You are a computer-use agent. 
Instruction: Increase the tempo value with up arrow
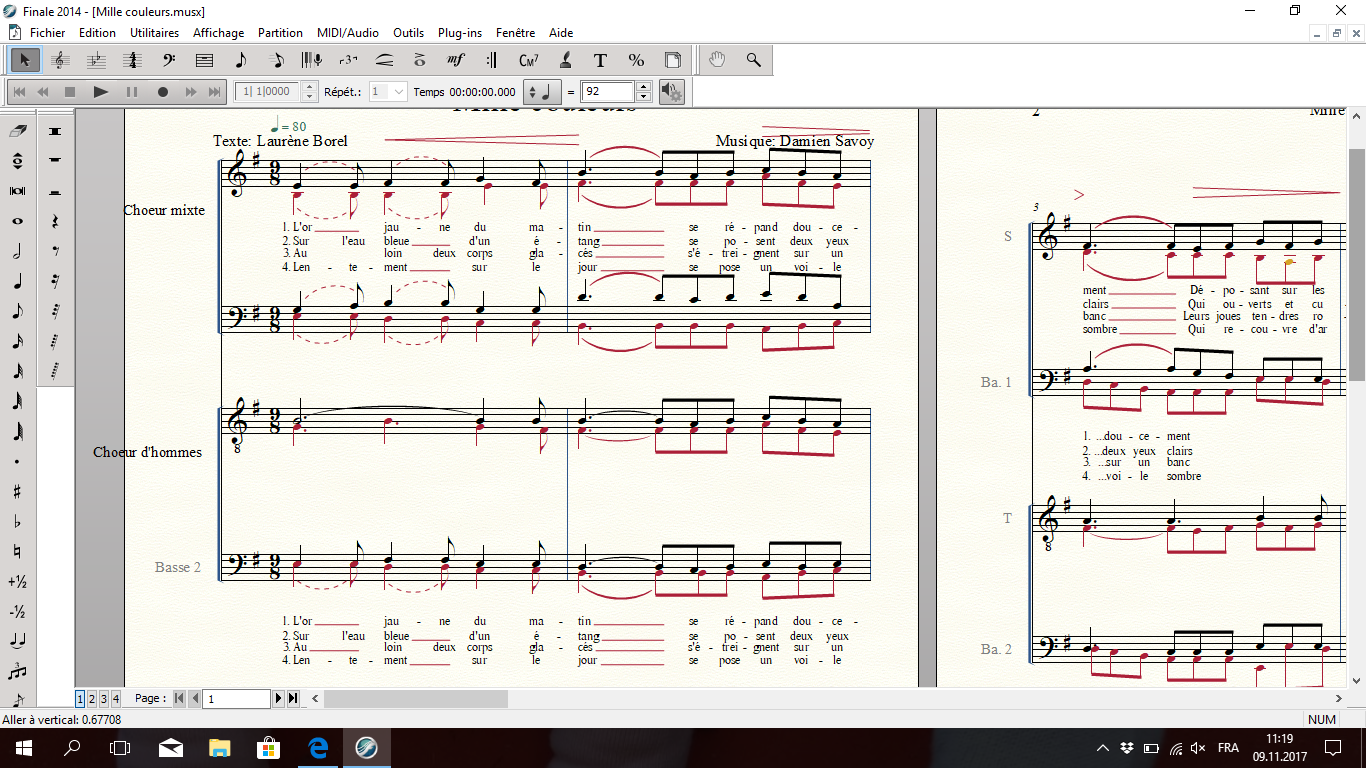point(643,87)
